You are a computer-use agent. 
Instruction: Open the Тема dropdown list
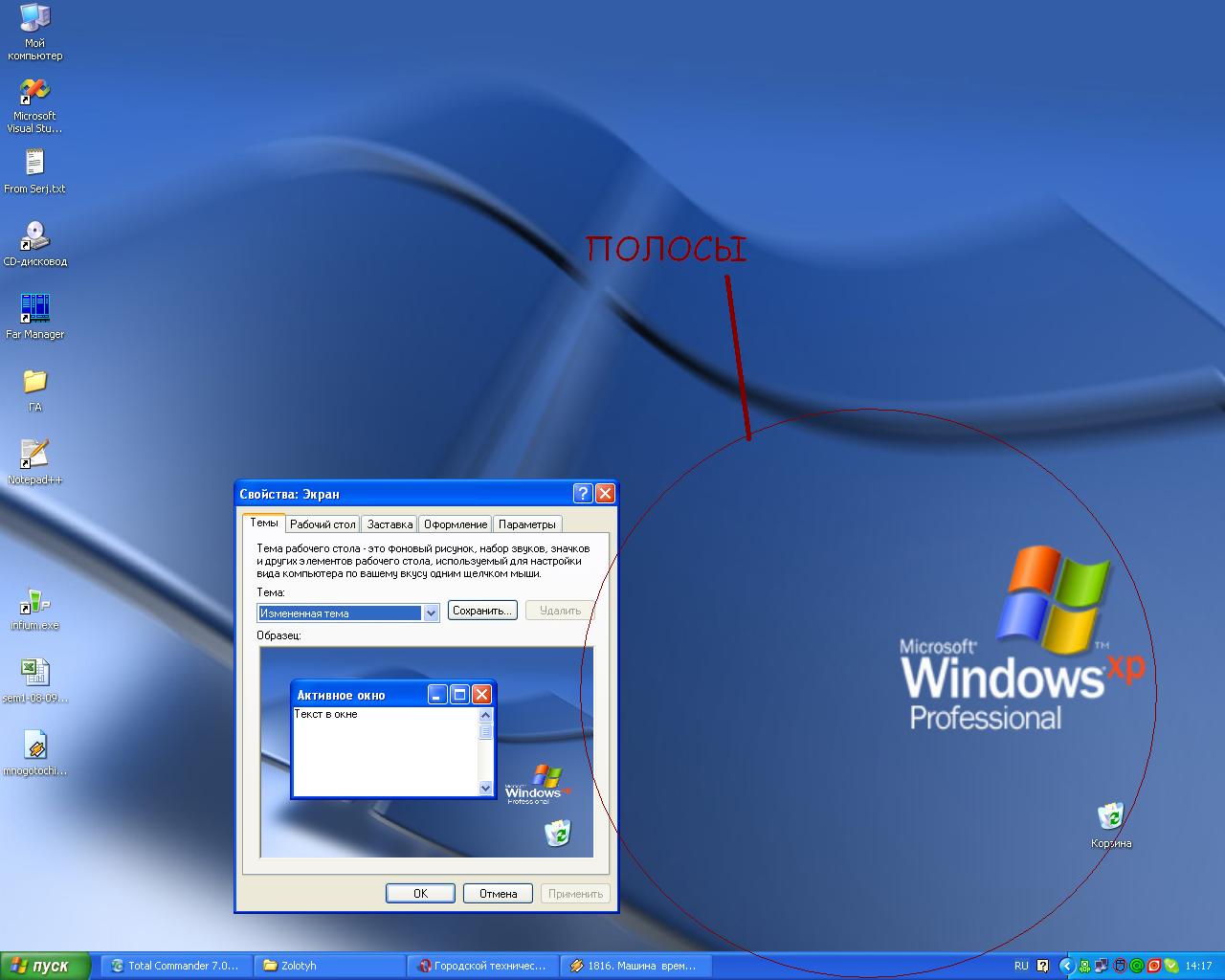pos(431,612)
